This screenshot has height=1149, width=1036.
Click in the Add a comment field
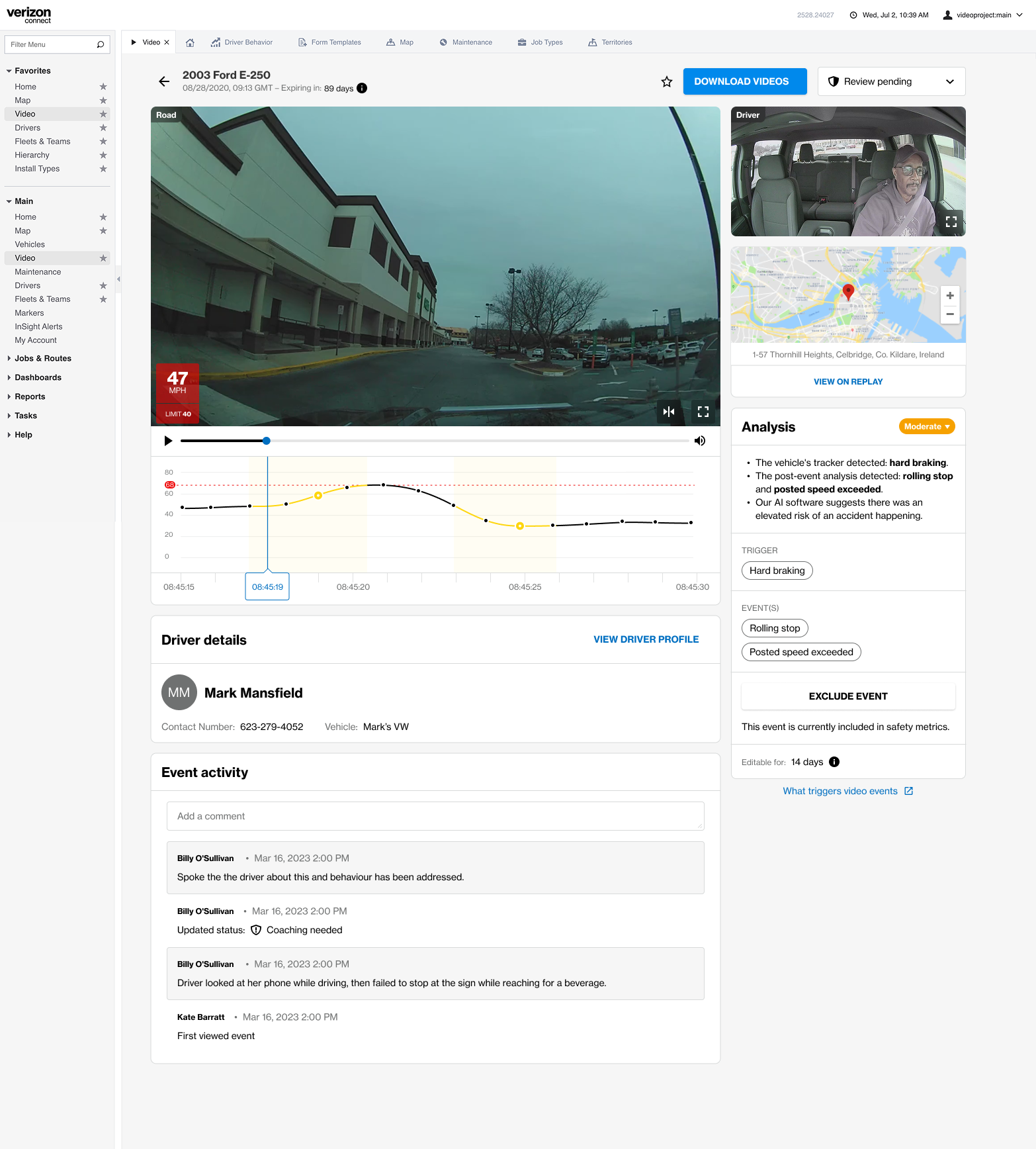435,816
